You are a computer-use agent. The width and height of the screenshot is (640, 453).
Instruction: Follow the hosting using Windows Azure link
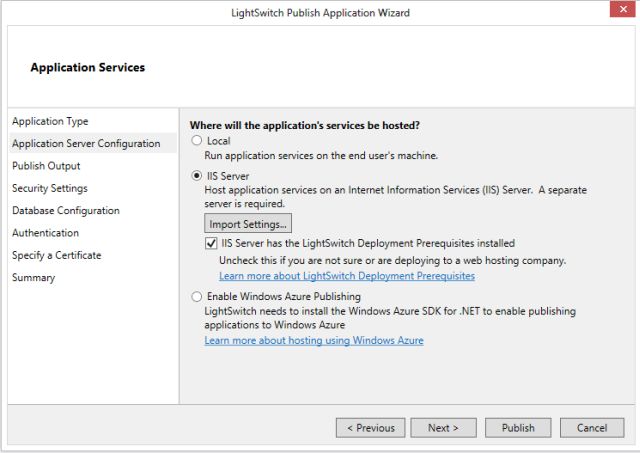point(313,341)
